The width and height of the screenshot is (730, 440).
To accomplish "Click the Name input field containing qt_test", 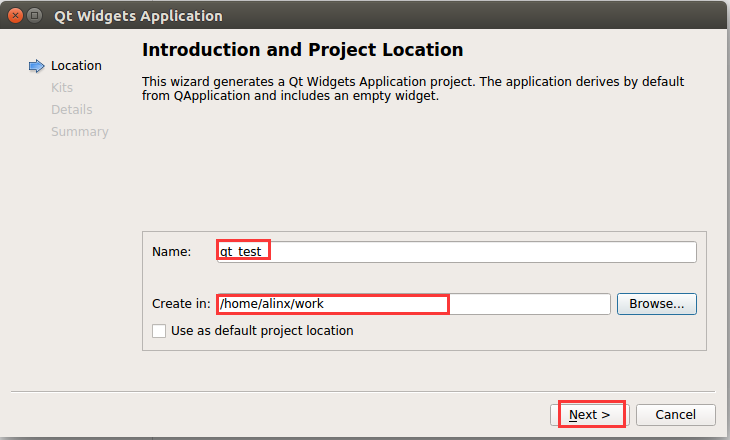I will point(456,252).
